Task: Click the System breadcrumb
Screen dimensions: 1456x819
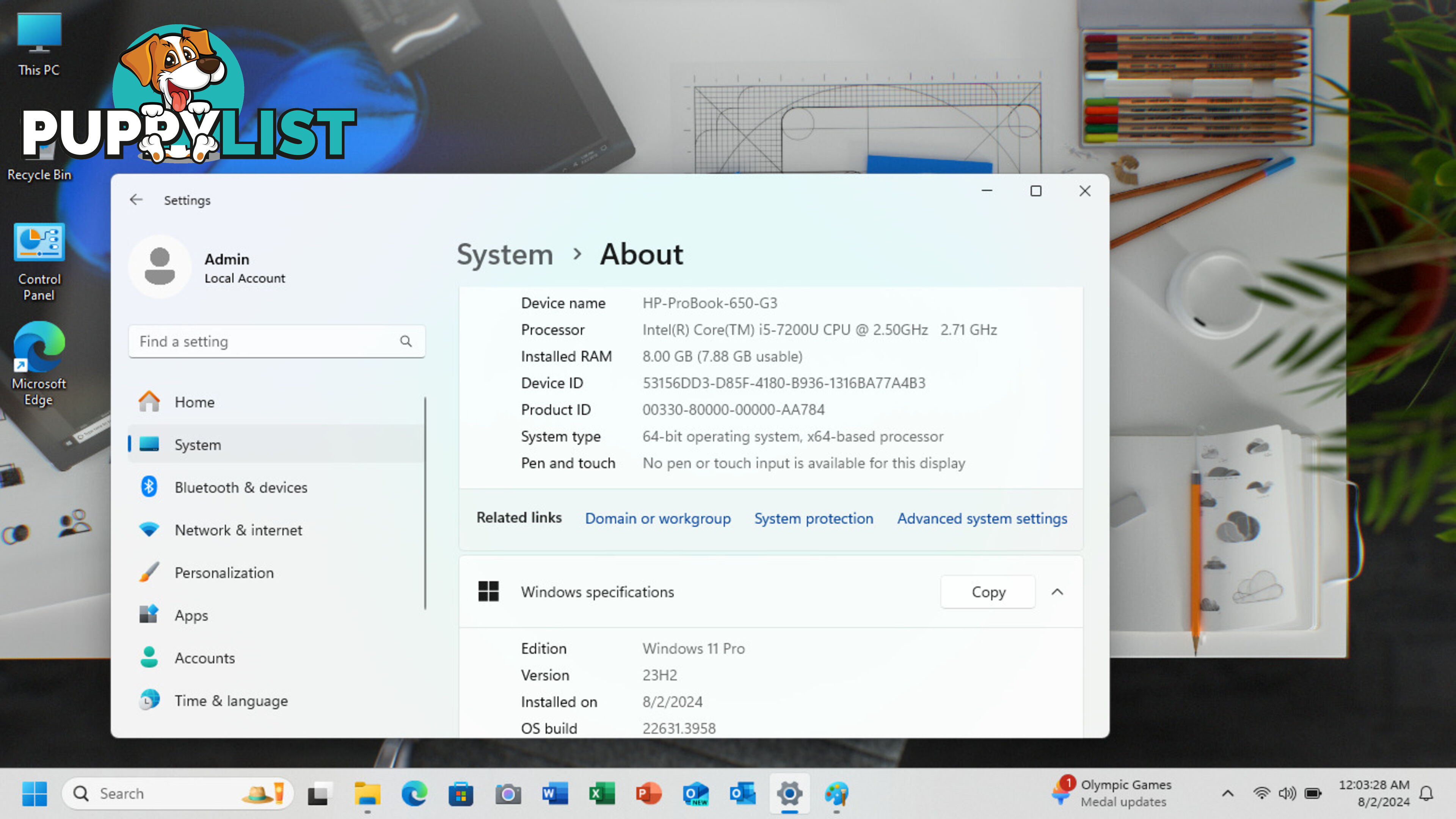Action: point(505,254)
